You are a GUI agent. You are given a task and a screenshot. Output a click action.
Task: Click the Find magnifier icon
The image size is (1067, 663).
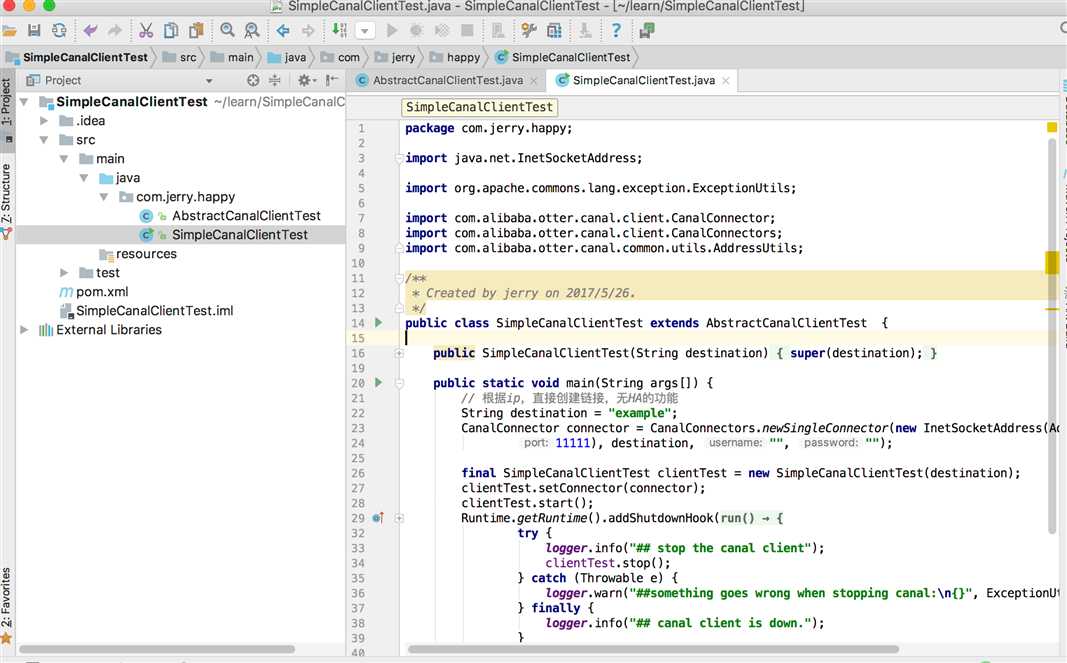(x=227, y=31)
